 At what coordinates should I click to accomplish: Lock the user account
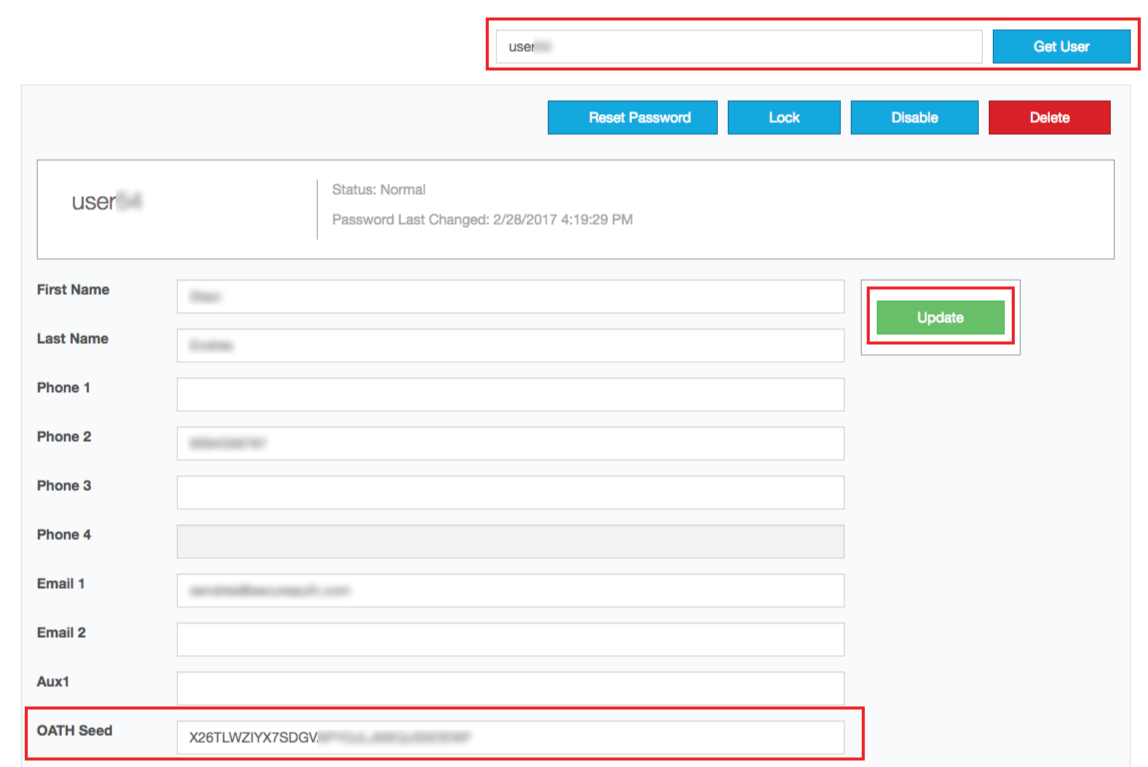tap(784, 118)
